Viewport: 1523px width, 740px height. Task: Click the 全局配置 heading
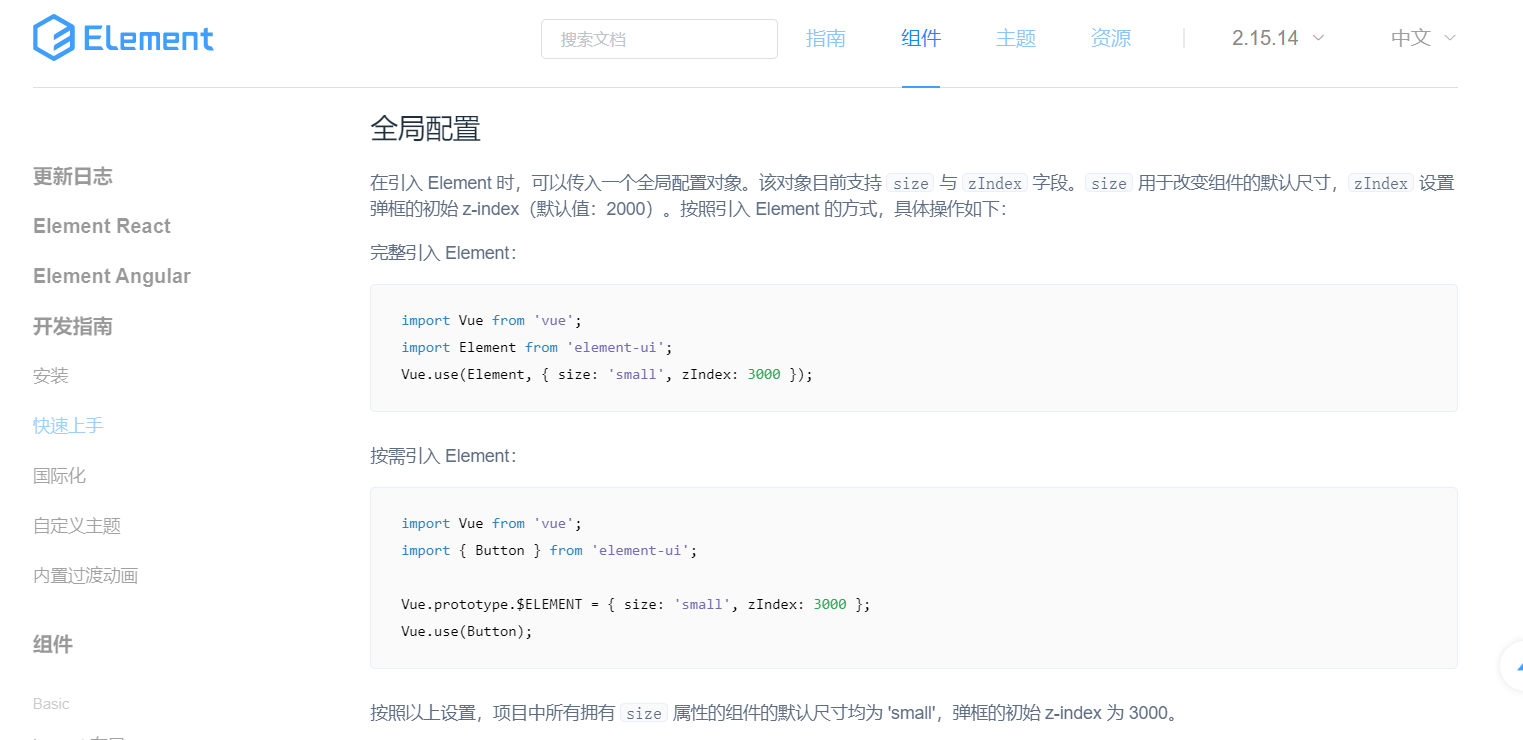(x=426, y=128)
